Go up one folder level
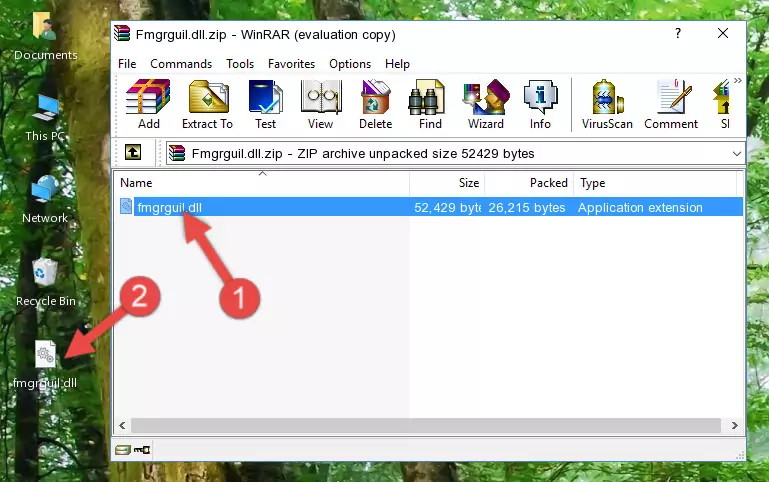Viewport: 769px width, 482px height. [x=133, y=152]
